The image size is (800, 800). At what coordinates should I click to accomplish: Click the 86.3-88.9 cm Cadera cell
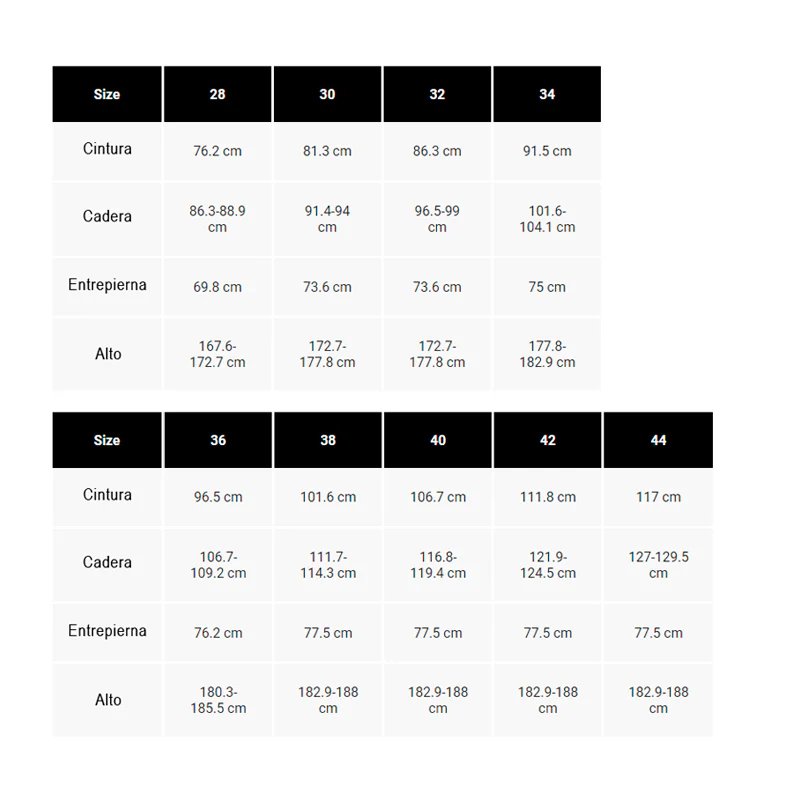coord(217,219)
